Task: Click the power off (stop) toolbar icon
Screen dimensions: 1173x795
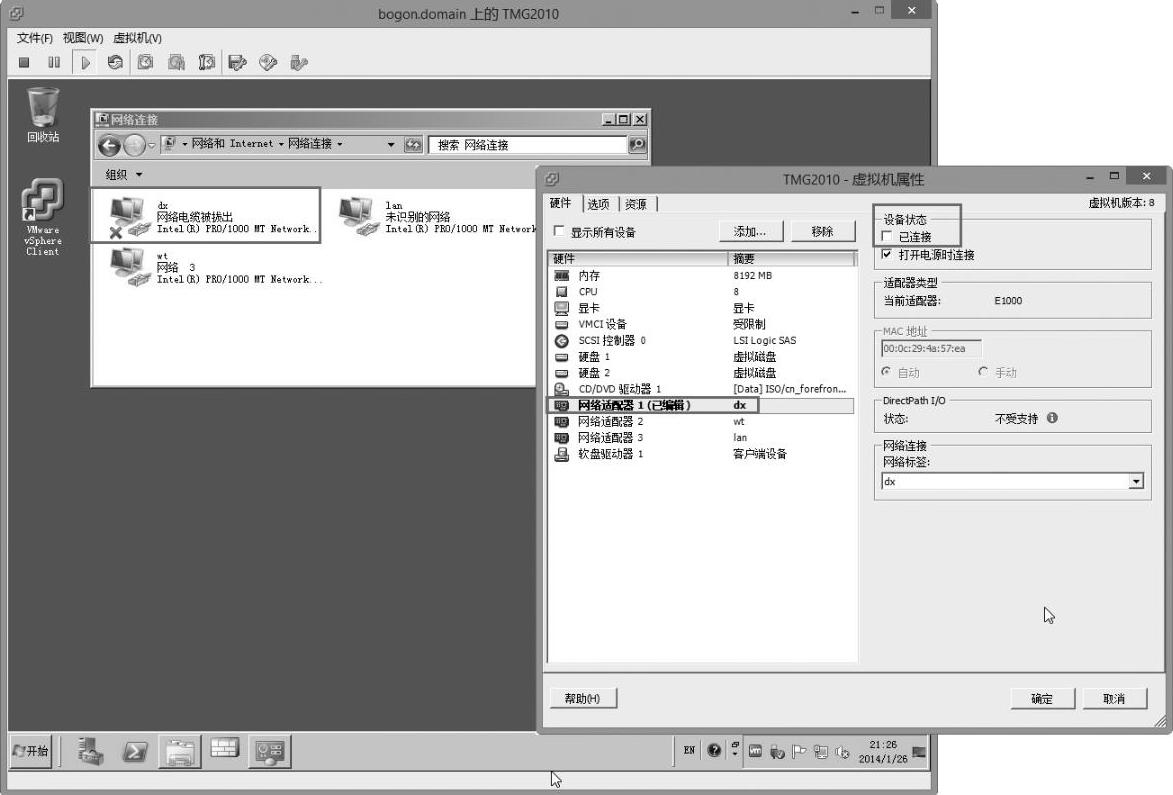Action: coord(24,63)
